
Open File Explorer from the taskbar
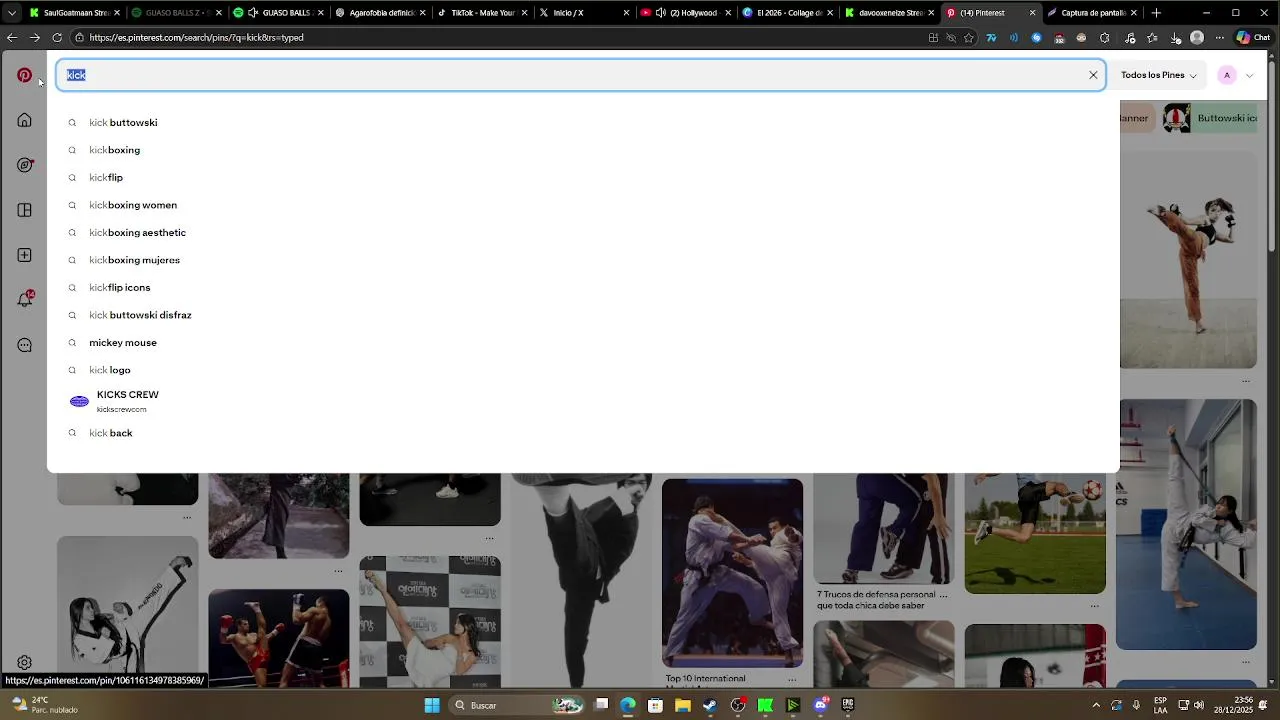(x=683, y=705)
